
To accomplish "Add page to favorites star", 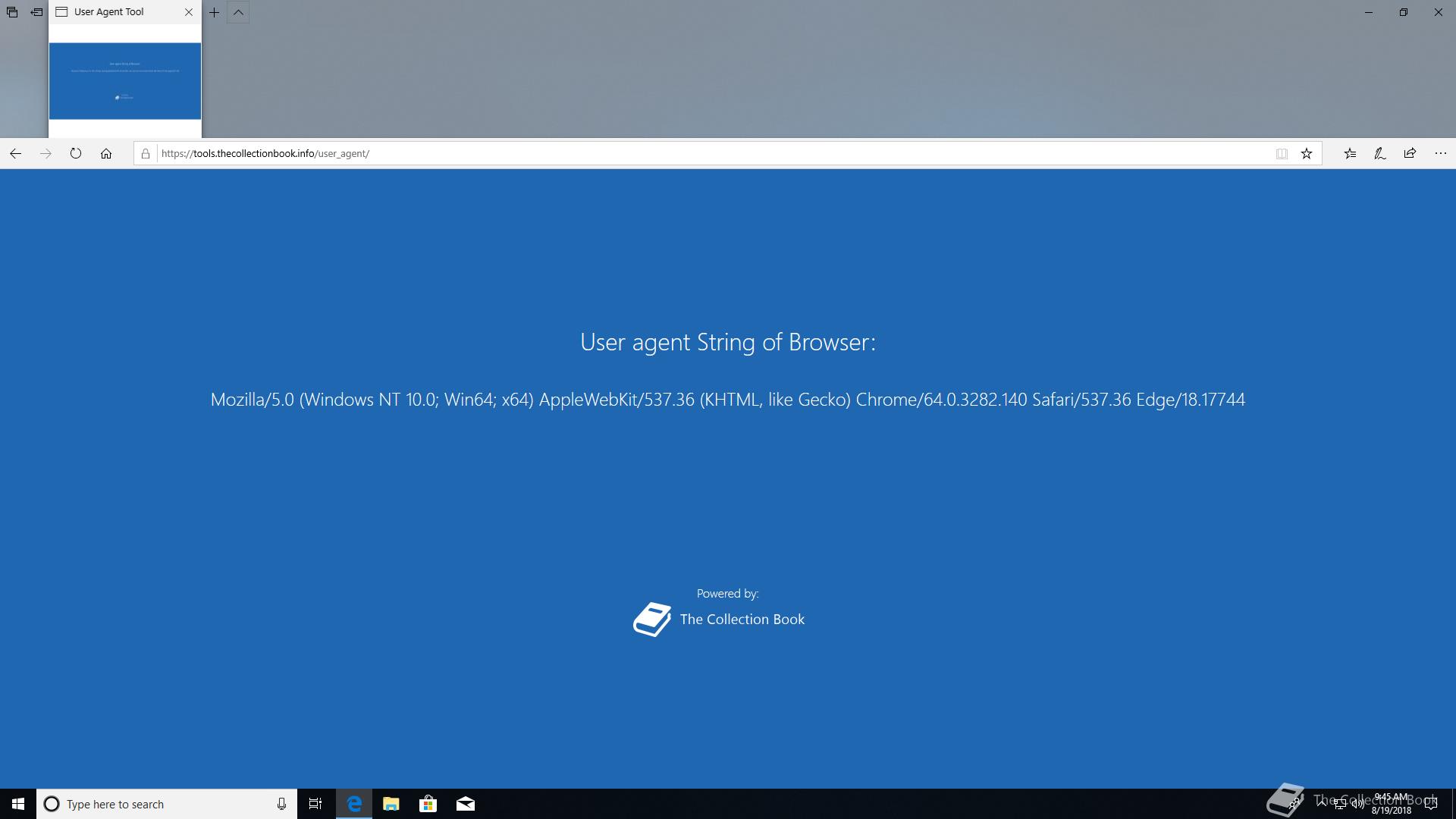I will tap(1307, 154).
